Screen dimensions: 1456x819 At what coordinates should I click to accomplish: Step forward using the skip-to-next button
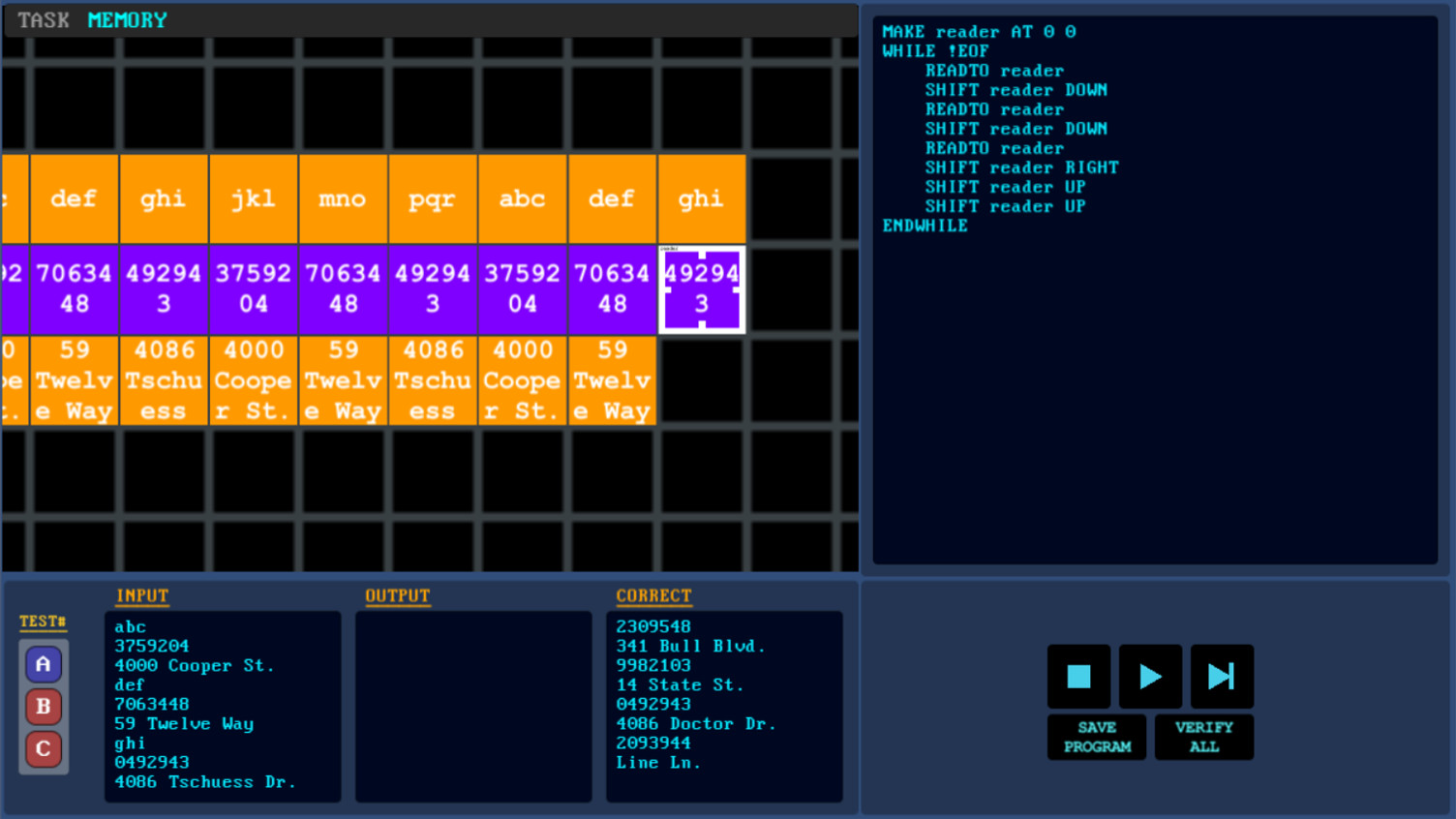pos(1222,676)
